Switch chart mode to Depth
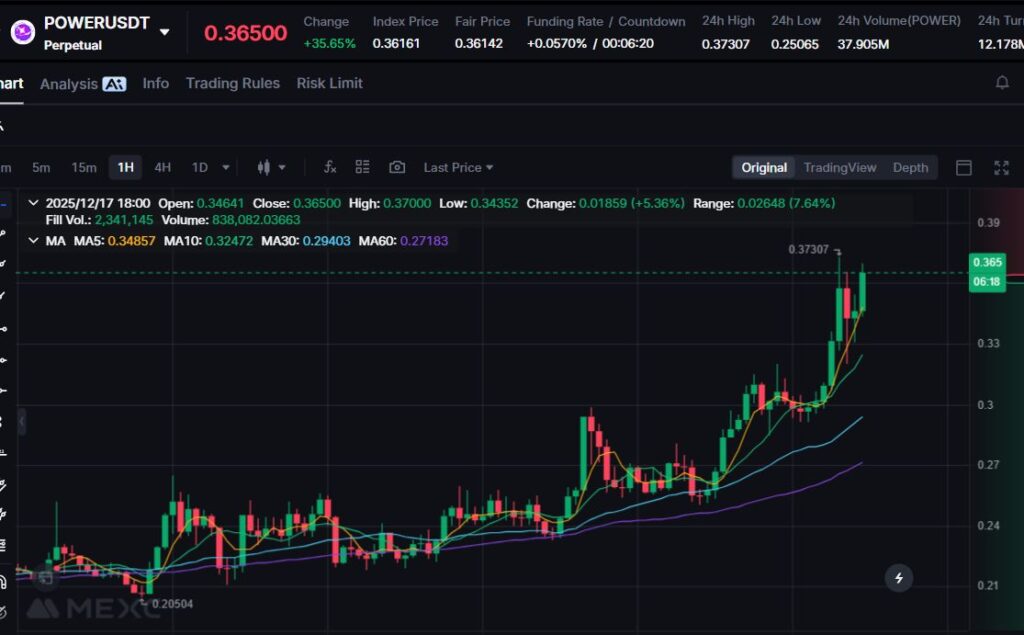The width and height of the screenshot is (1024, 635). coord(910,168)
